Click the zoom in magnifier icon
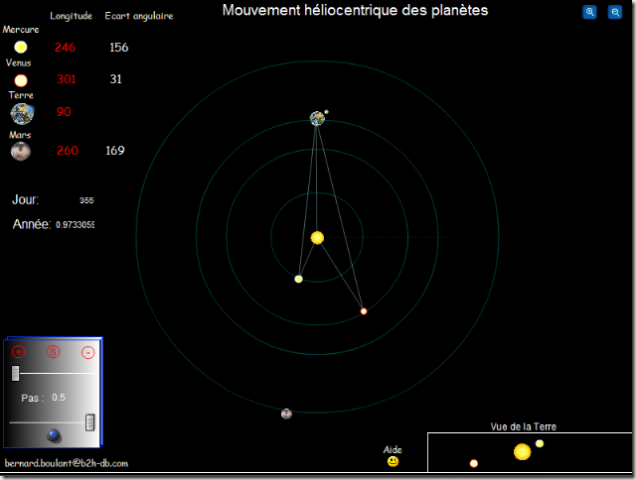 (590, 12)
